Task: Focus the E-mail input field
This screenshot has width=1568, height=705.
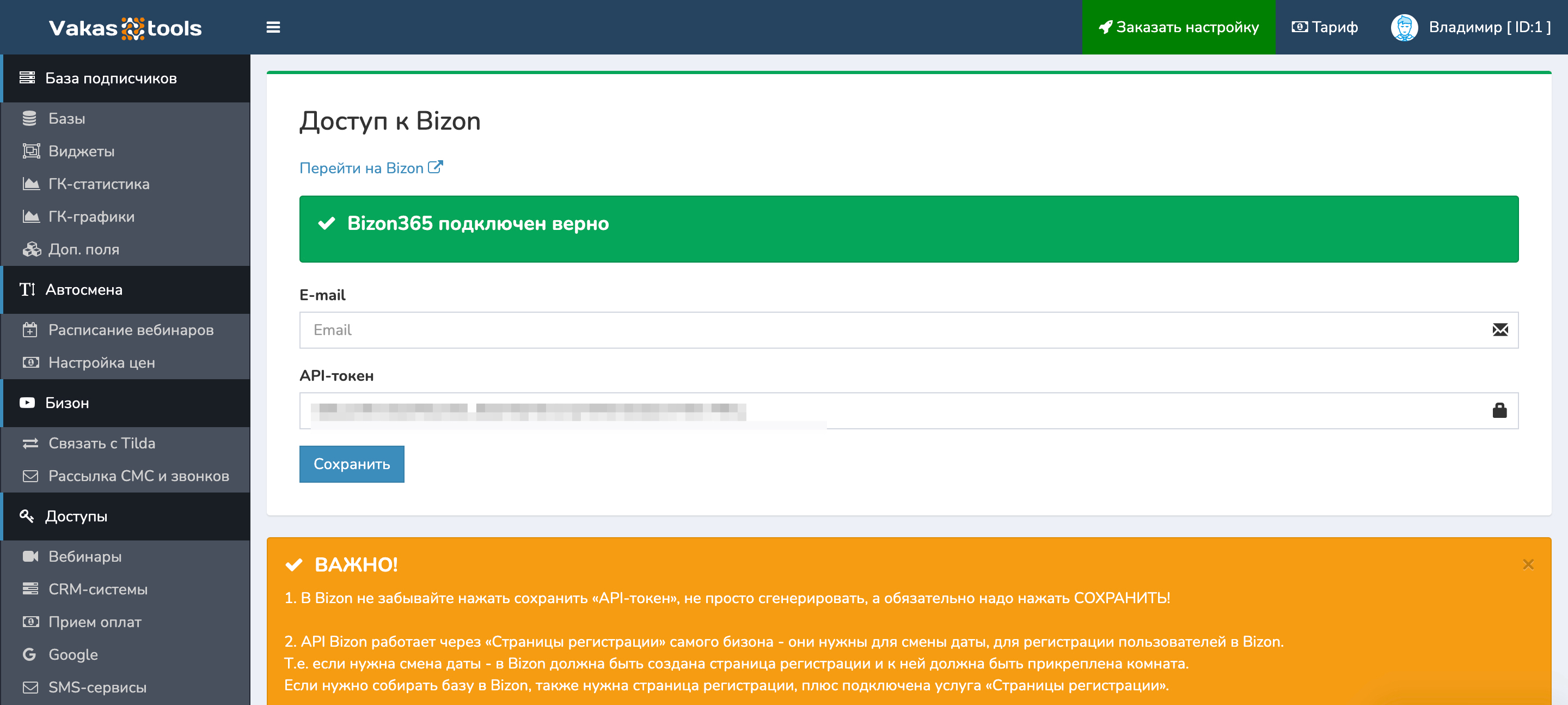Action: pos(895,330)
